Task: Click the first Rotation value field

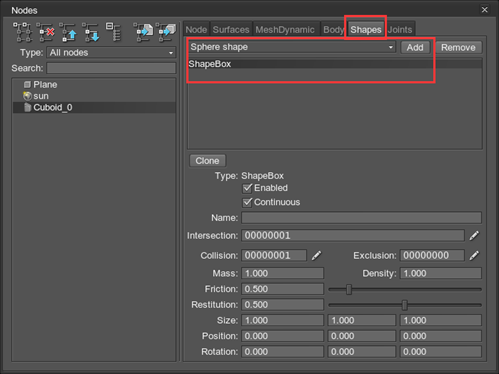Action: point(282,352)
